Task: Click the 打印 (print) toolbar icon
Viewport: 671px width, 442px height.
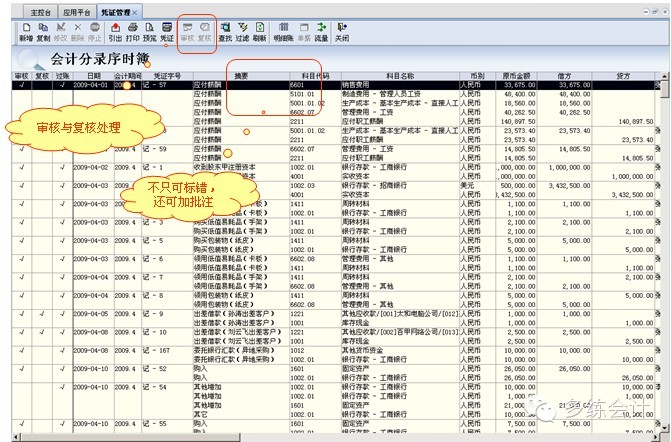Action: point(133,33)
